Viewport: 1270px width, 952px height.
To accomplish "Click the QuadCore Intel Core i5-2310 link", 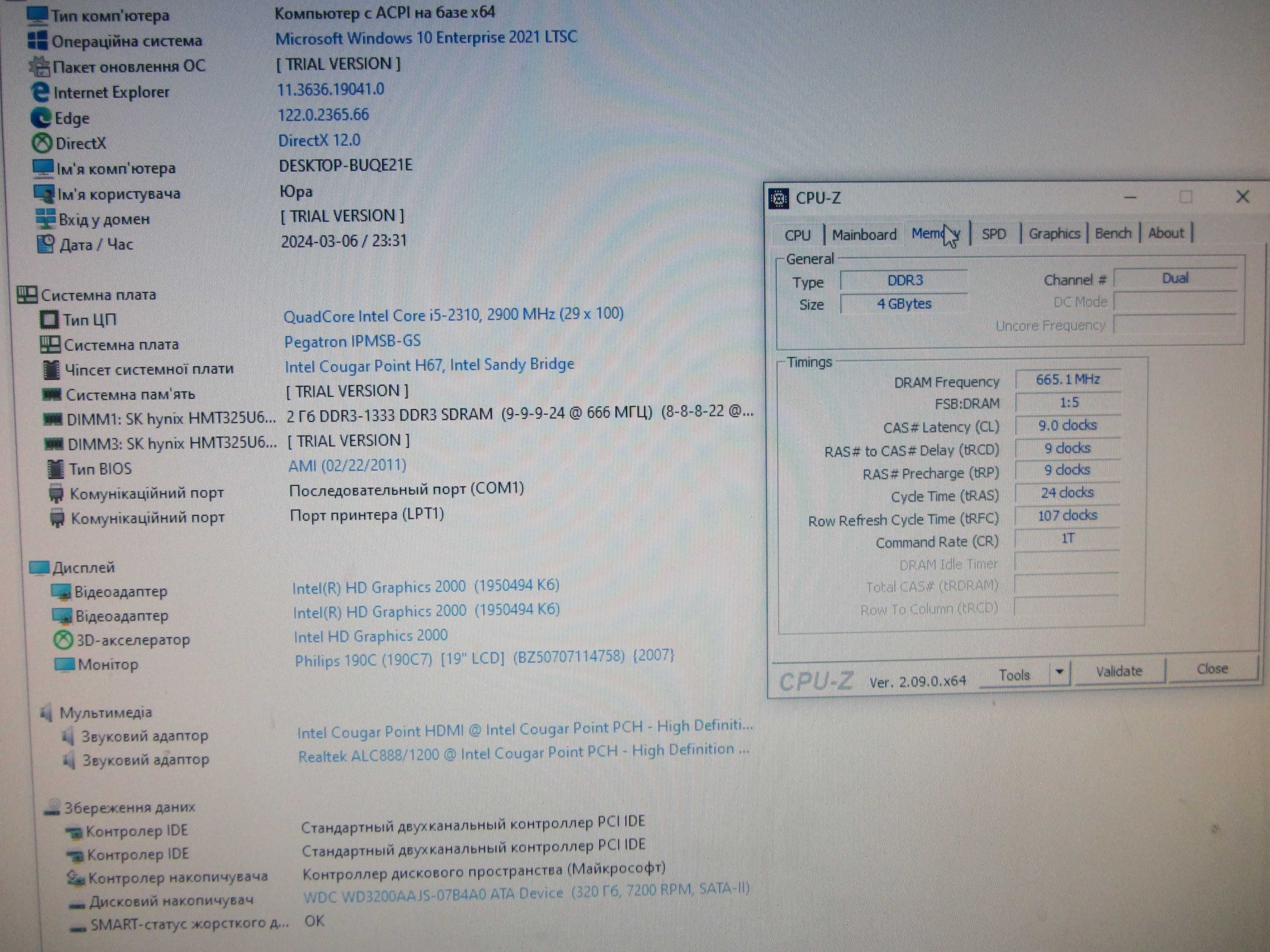I will [x=454, y=315].
